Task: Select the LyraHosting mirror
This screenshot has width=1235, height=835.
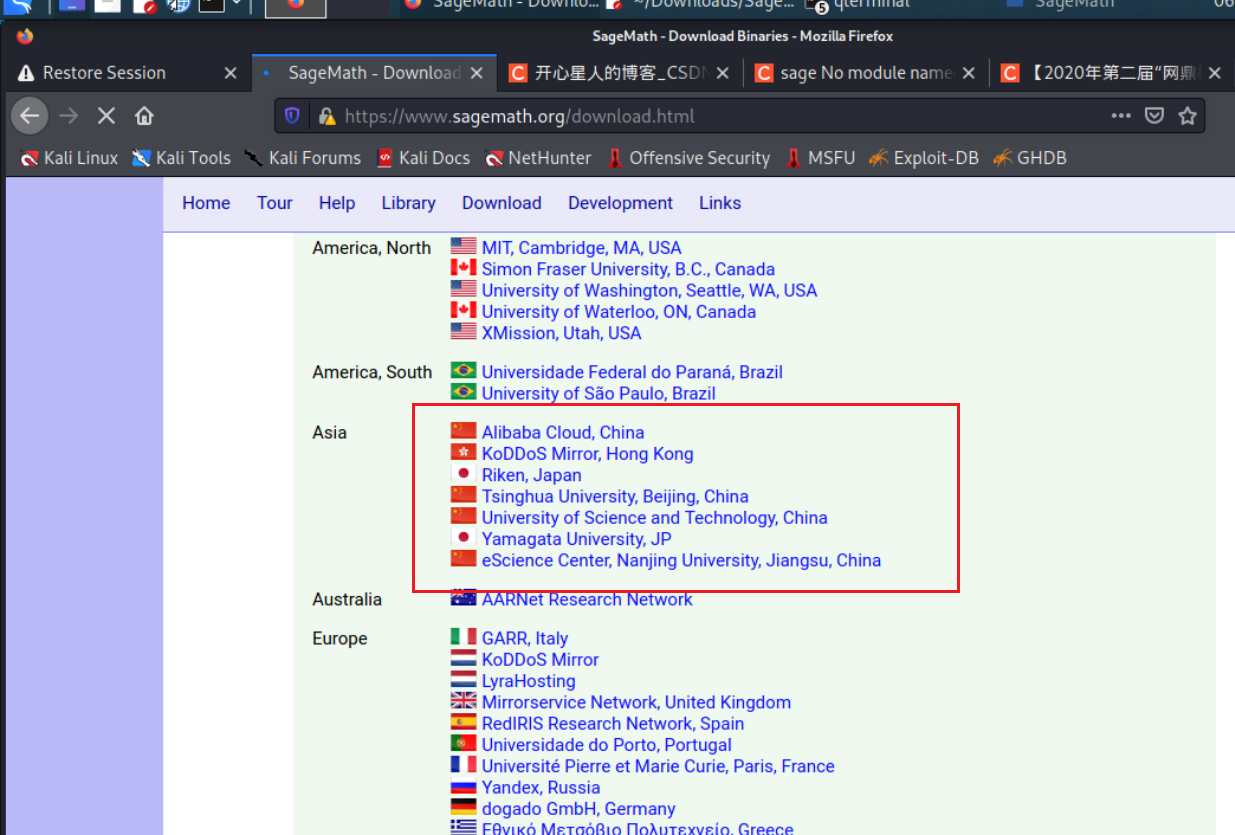Action: [x=529, y=681]
